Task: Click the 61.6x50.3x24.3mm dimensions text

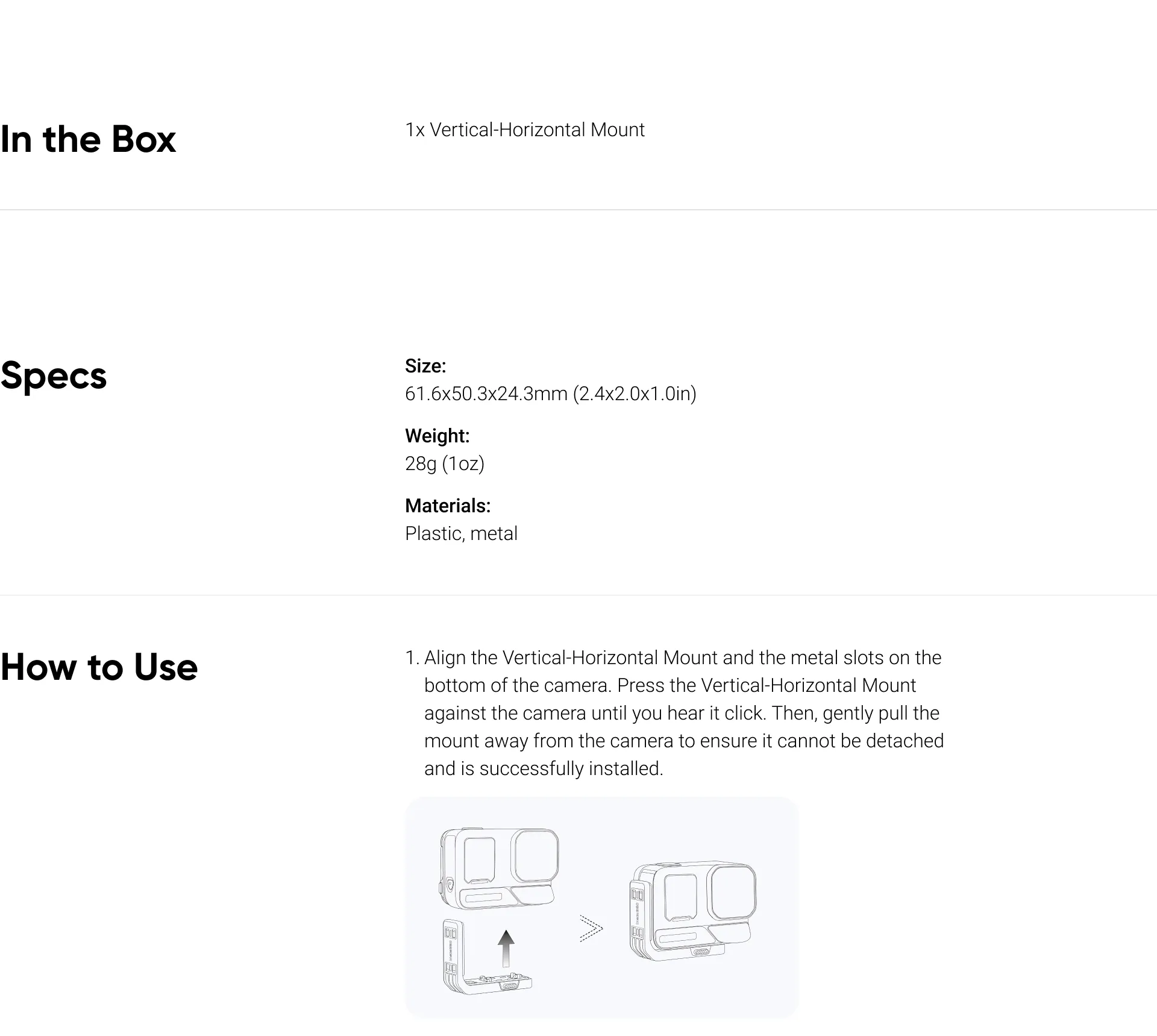Action: tap(550, 394)
